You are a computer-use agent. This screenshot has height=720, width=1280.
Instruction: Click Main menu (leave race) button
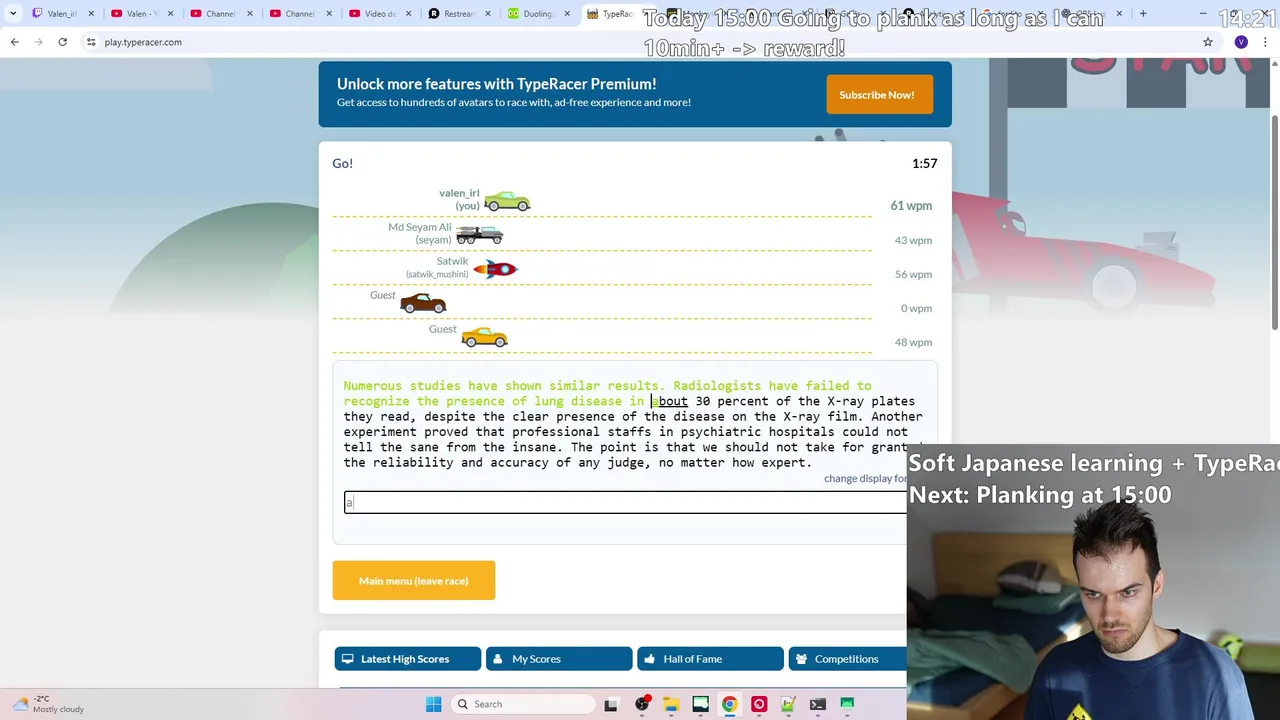tap(414, 581)
